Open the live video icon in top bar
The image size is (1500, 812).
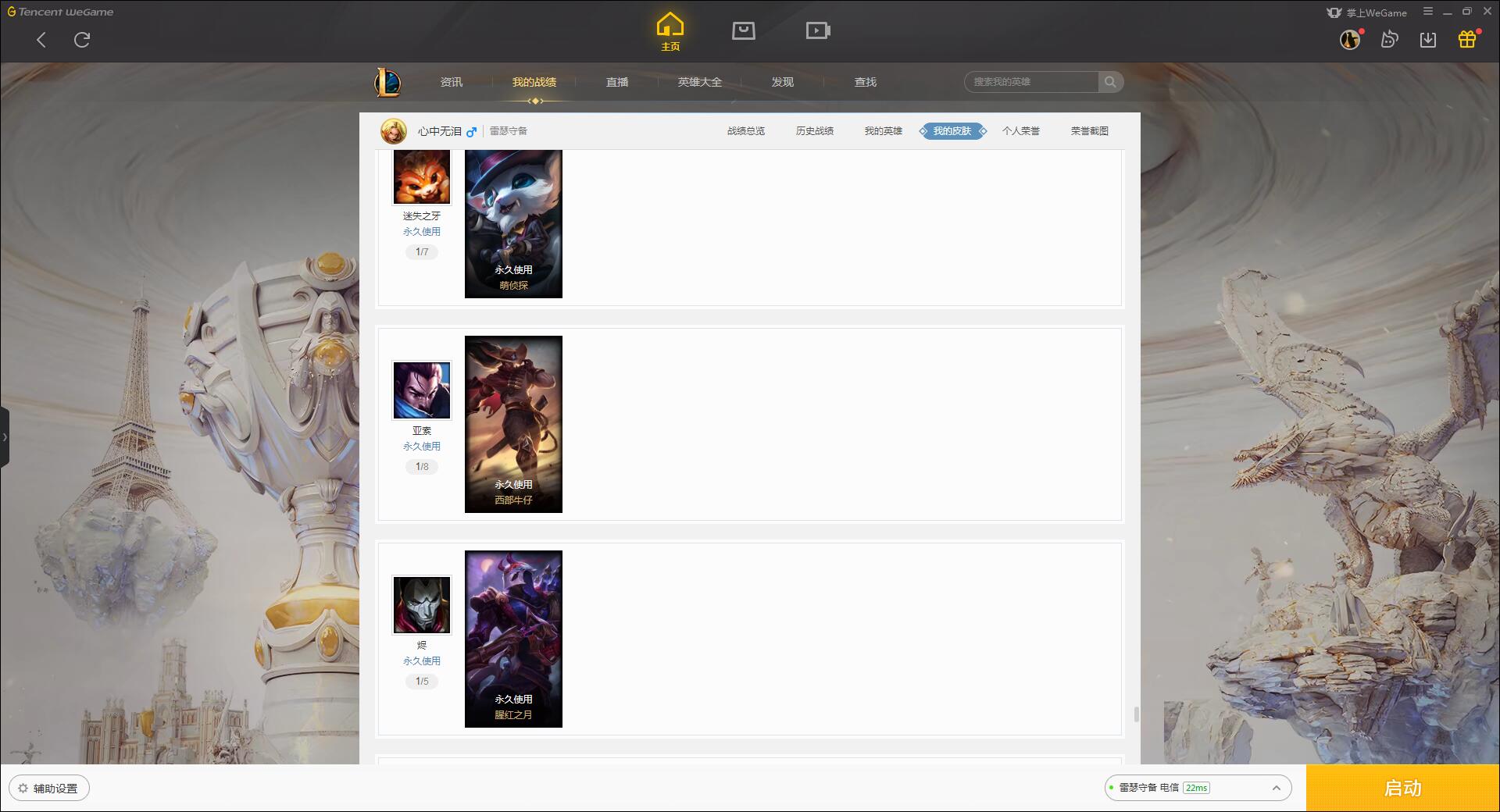click(x=818, y=30)
